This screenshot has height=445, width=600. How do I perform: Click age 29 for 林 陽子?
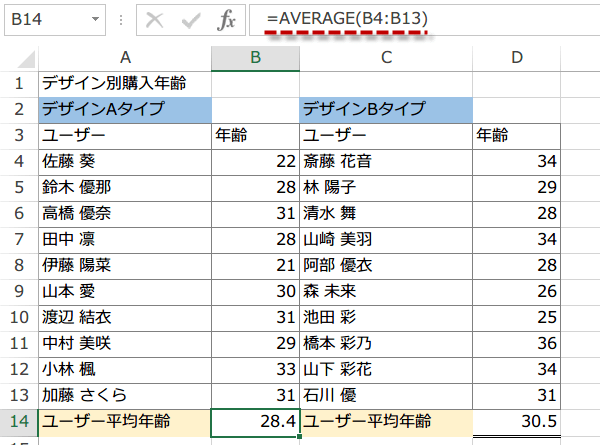coord(517,188)
